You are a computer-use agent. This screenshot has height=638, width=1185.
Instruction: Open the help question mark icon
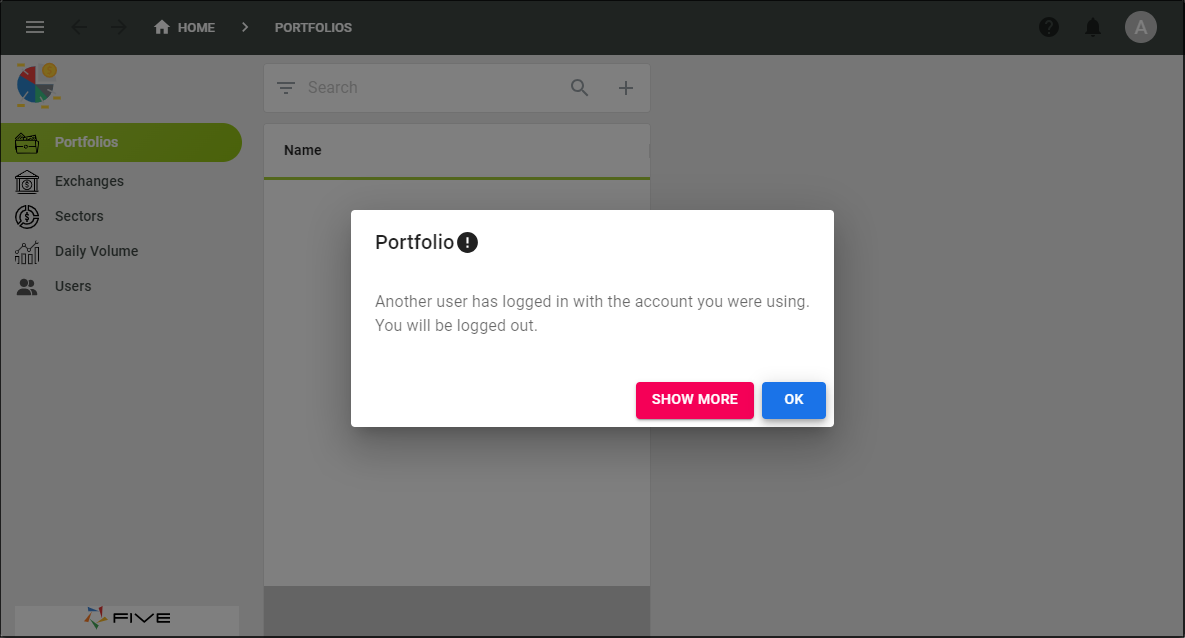pos(1048,27)
